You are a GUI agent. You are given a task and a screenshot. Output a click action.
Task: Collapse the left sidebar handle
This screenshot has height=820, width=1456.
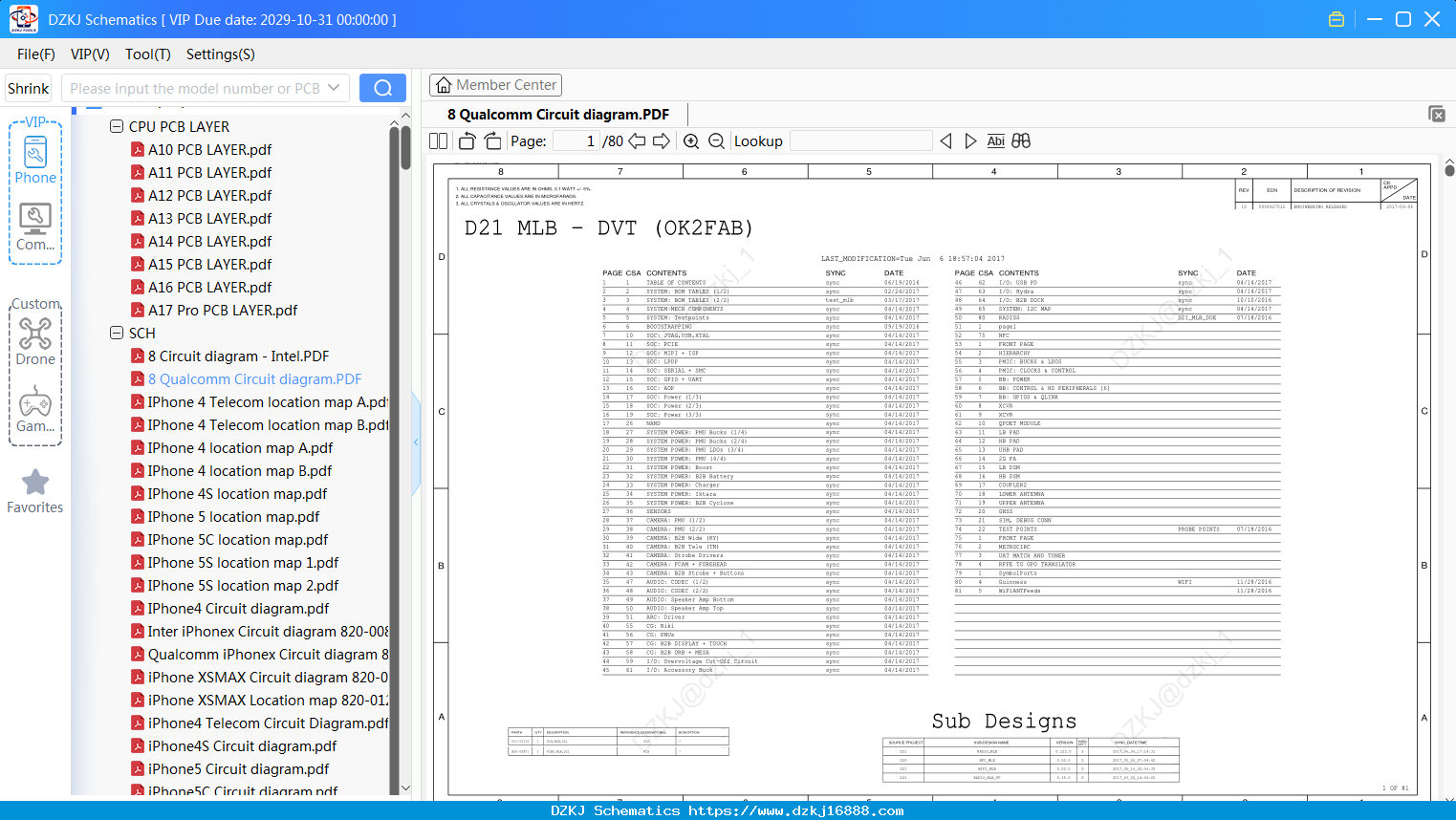pos(416,442)
